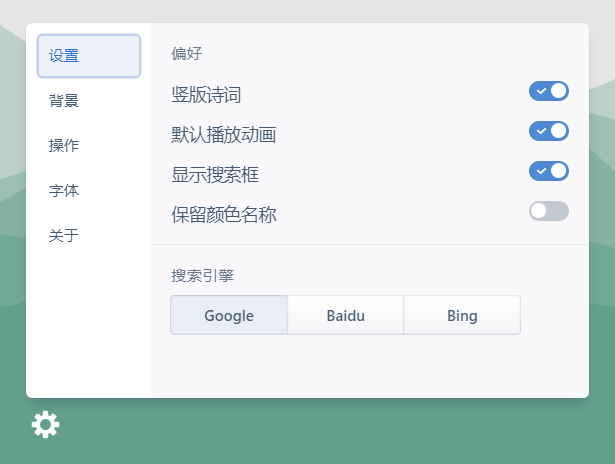Select the 设置 sidebar tab
This screenshot has height=464, width=615.
pyautogui.click(x=88, y=56)
